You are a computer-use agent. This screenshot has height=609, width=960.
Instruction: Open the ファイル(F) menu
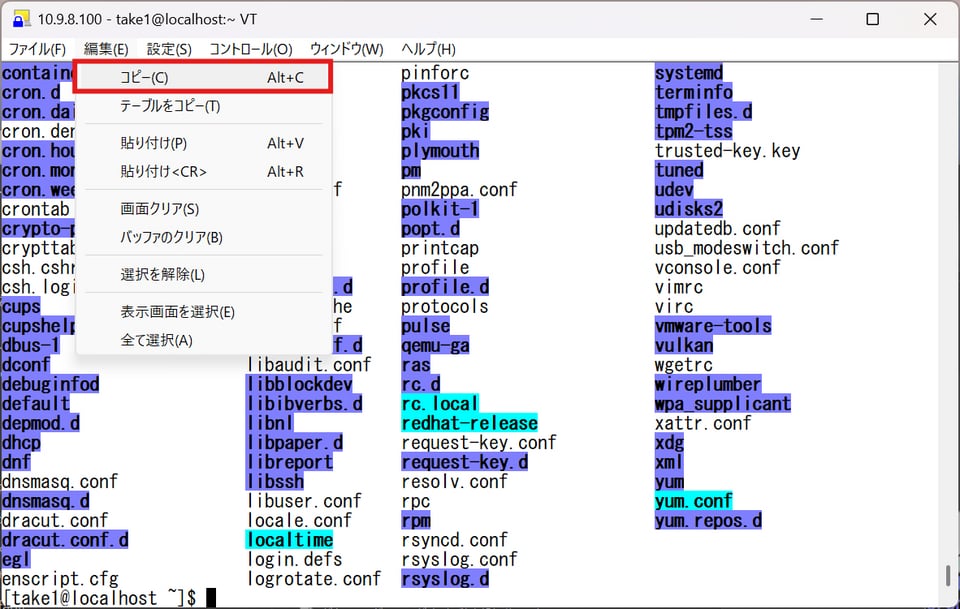coord(37,49)
